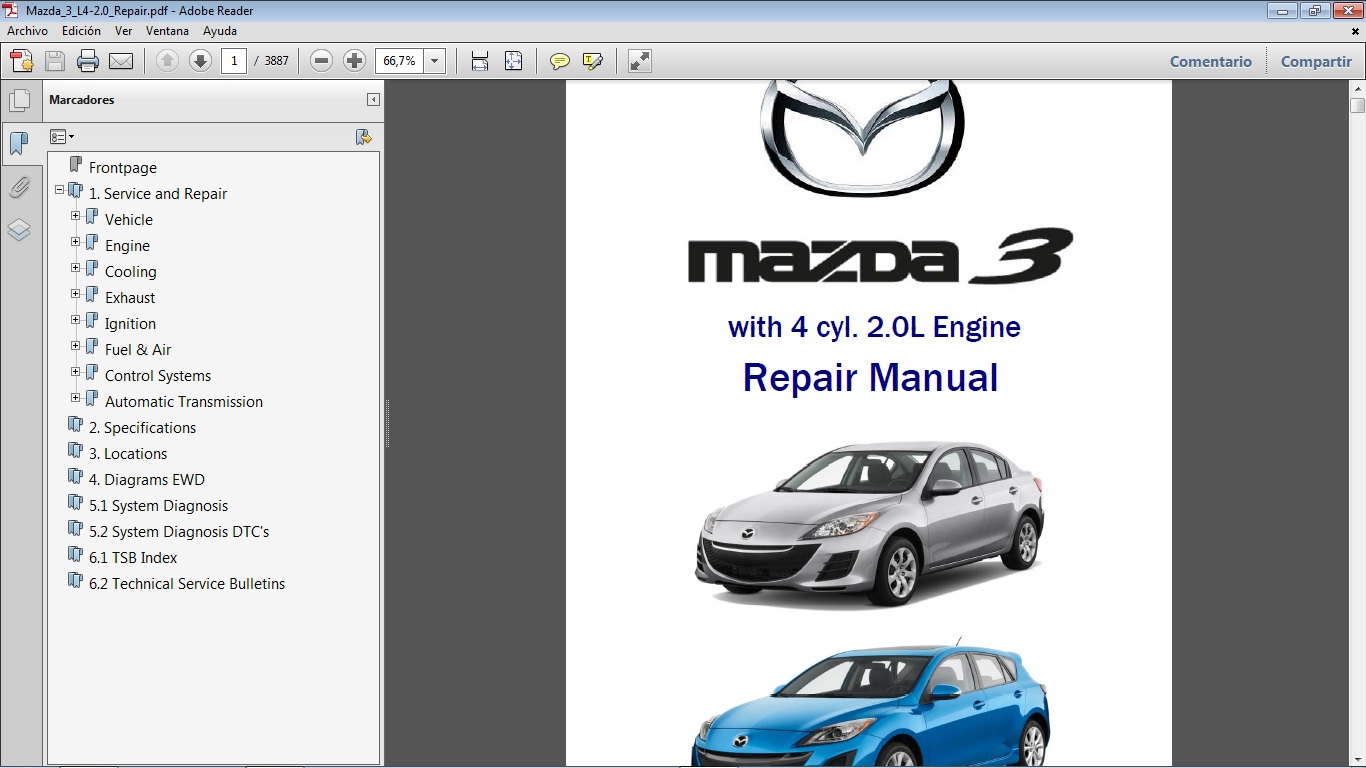Open the zoom percentage dropdown
The width and height of the screenshot is (1366, 768).
(435, 60)
